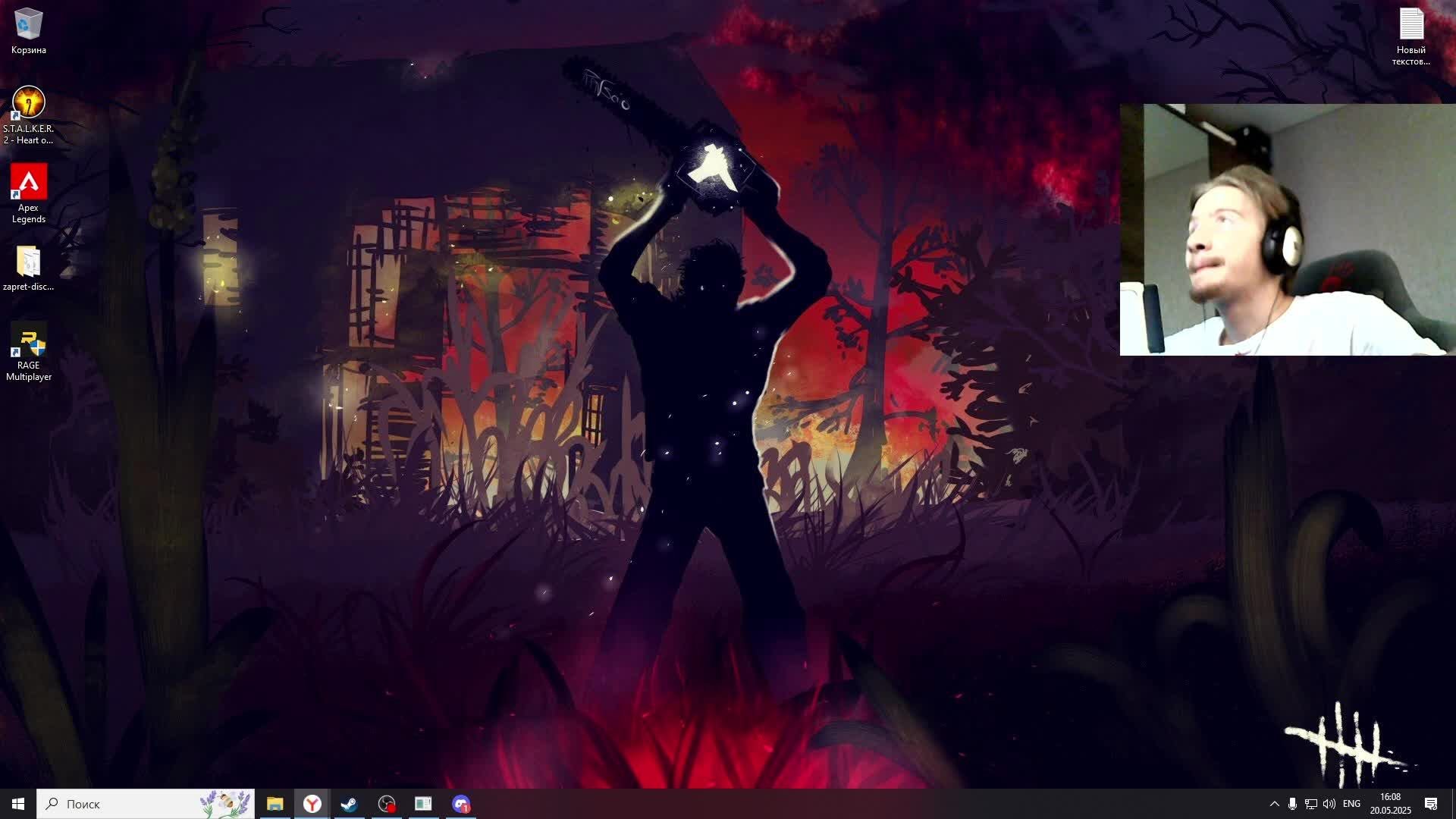Expand the hidden system tray icons

[x=1274, y=804]
